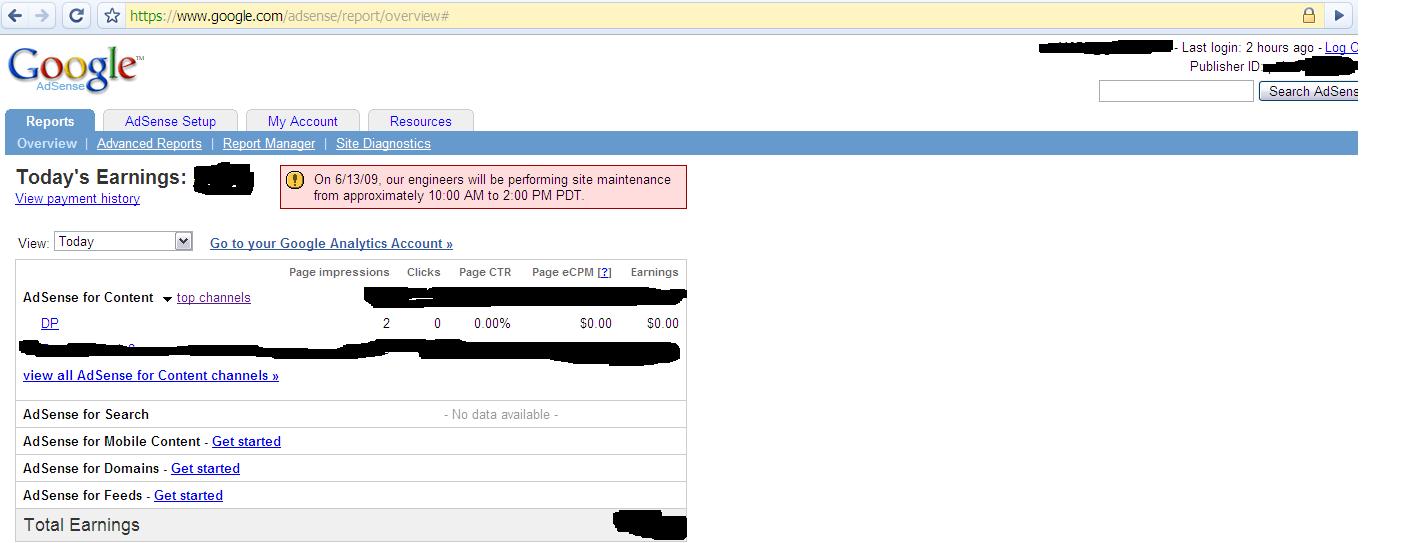The width and height of the screenshot is (1420, 543).
Task: Click the Clicks column header
Action: 424,272
